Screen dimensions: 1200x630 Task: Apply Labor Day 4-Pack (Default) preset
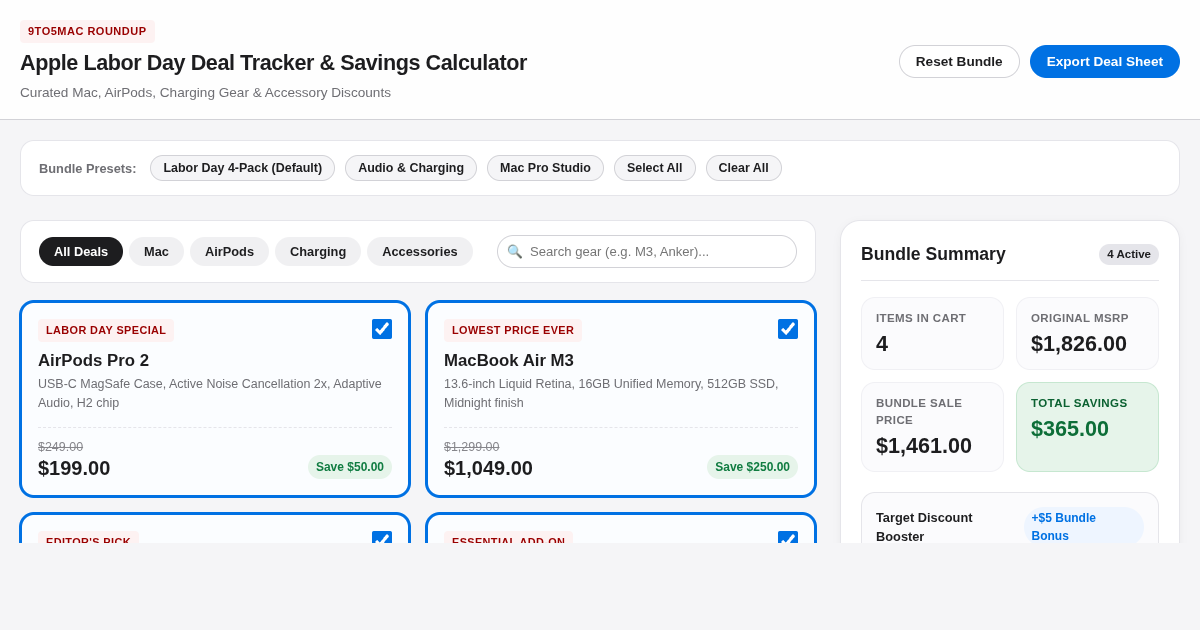coord(243,168)
